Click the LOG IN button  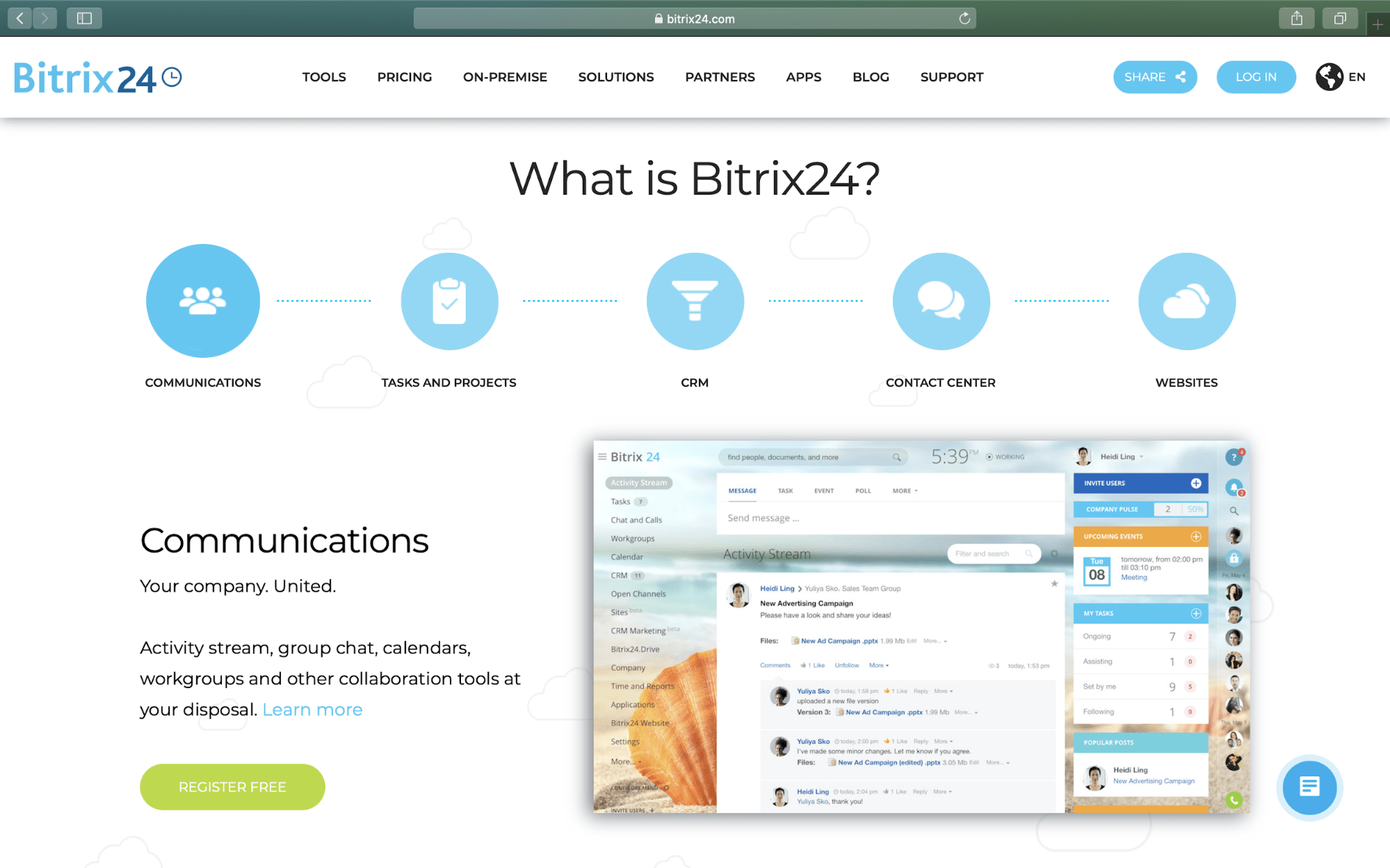1255,77
